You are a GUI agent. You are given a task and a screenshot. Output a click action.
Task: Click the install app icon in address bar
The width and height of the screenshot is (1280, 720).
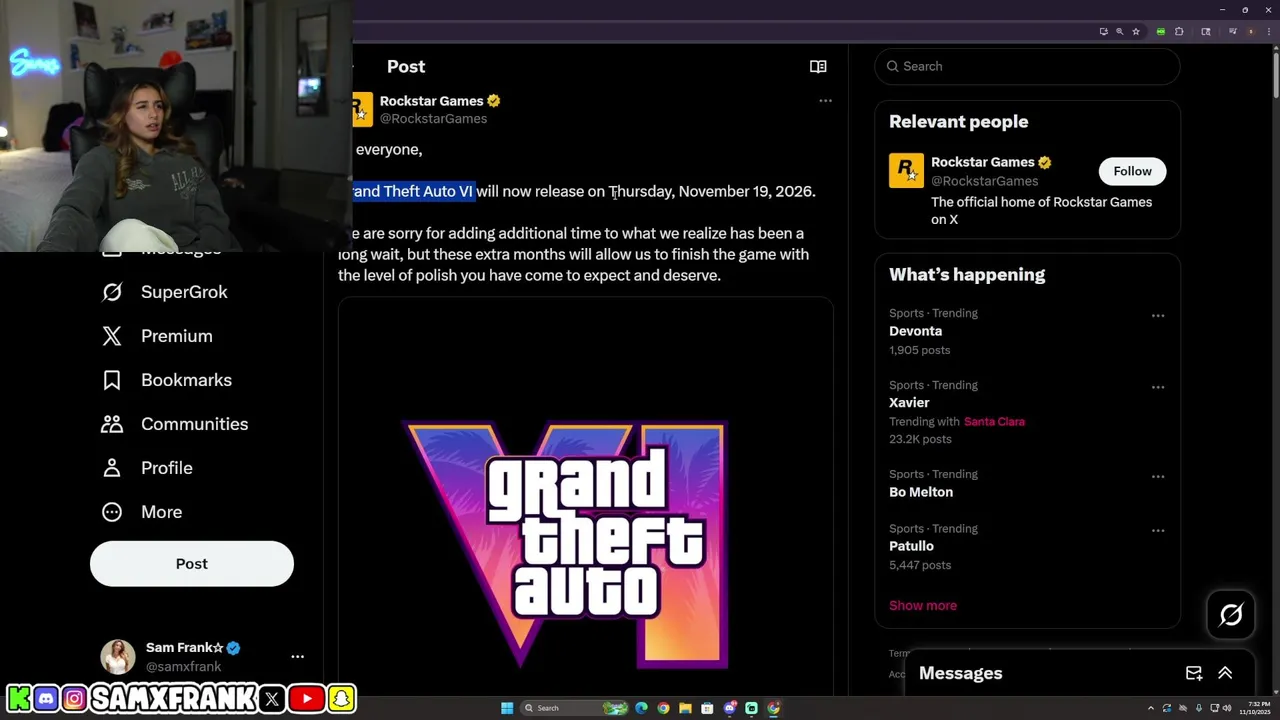pos(1104,31)
